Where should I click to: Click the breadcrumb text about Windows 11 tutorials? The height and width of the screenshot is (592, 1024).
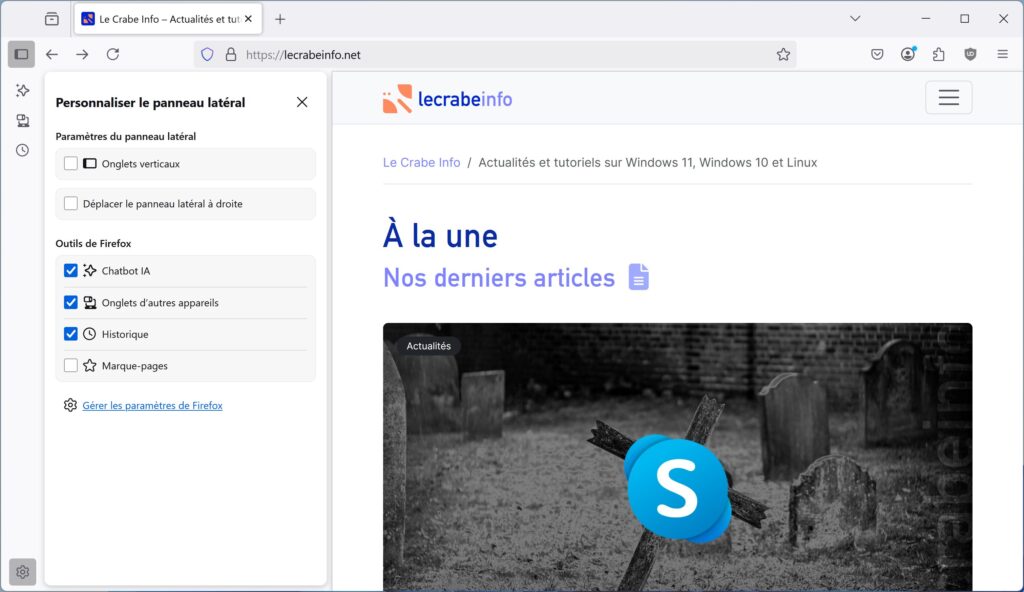(x=648, y=162)
